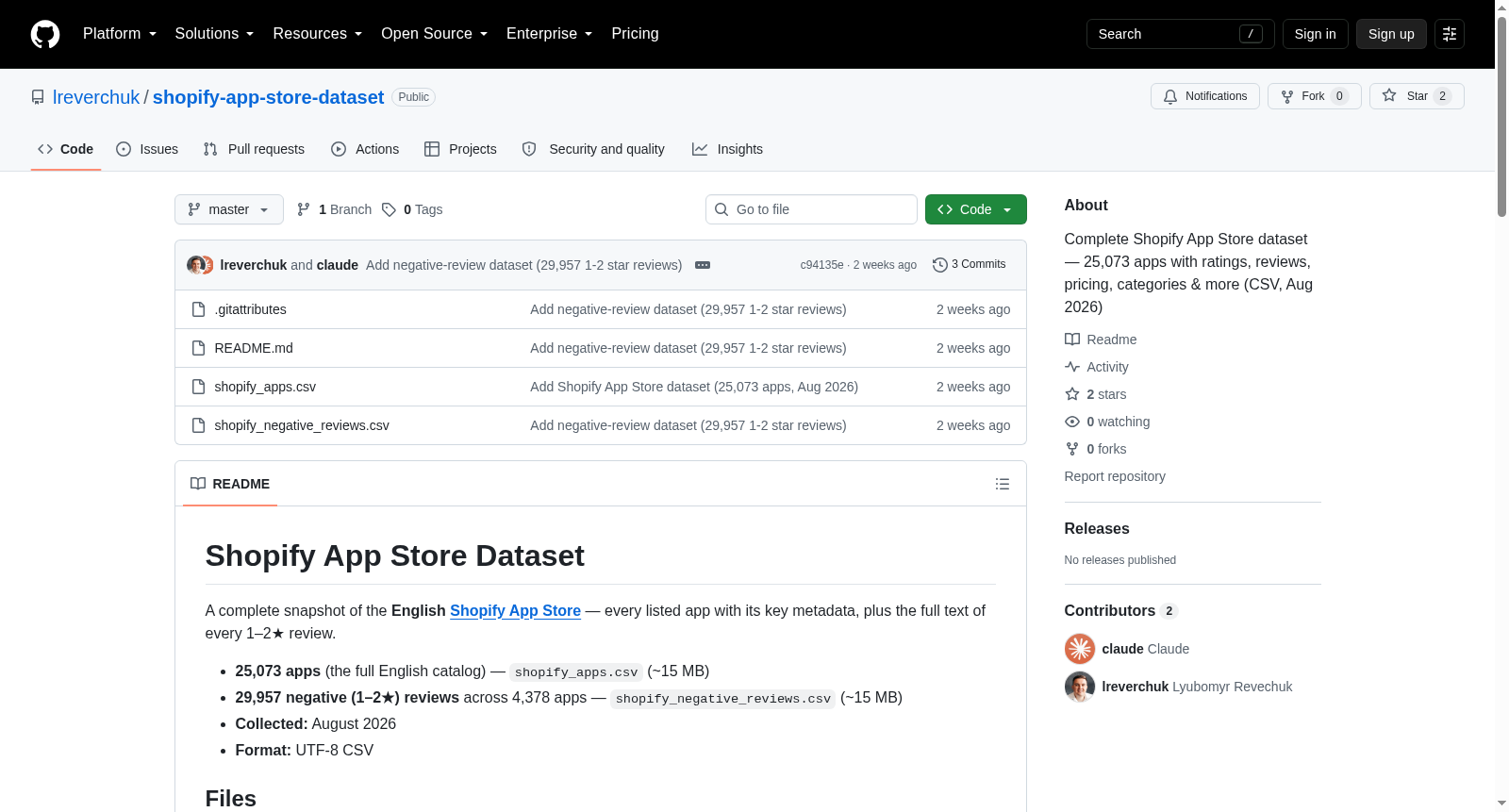Open commit message of shopify_apps.csv row

click(694, 387)
